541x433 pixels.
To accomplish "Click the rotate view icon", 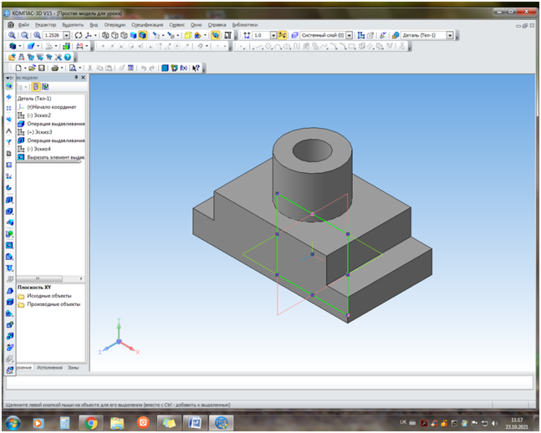I will (x=78, y=35).
